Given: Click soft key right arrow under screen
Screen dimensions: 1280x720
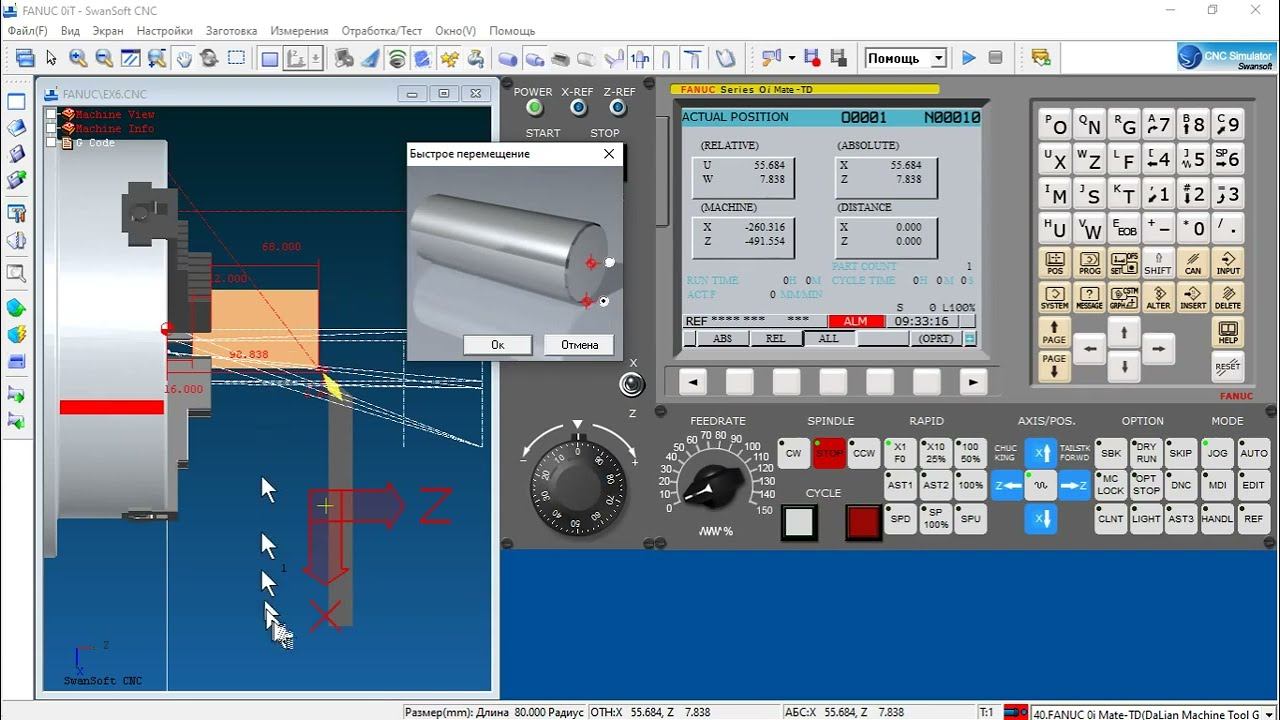Looking at the screenshot, I should coord(973,382).
